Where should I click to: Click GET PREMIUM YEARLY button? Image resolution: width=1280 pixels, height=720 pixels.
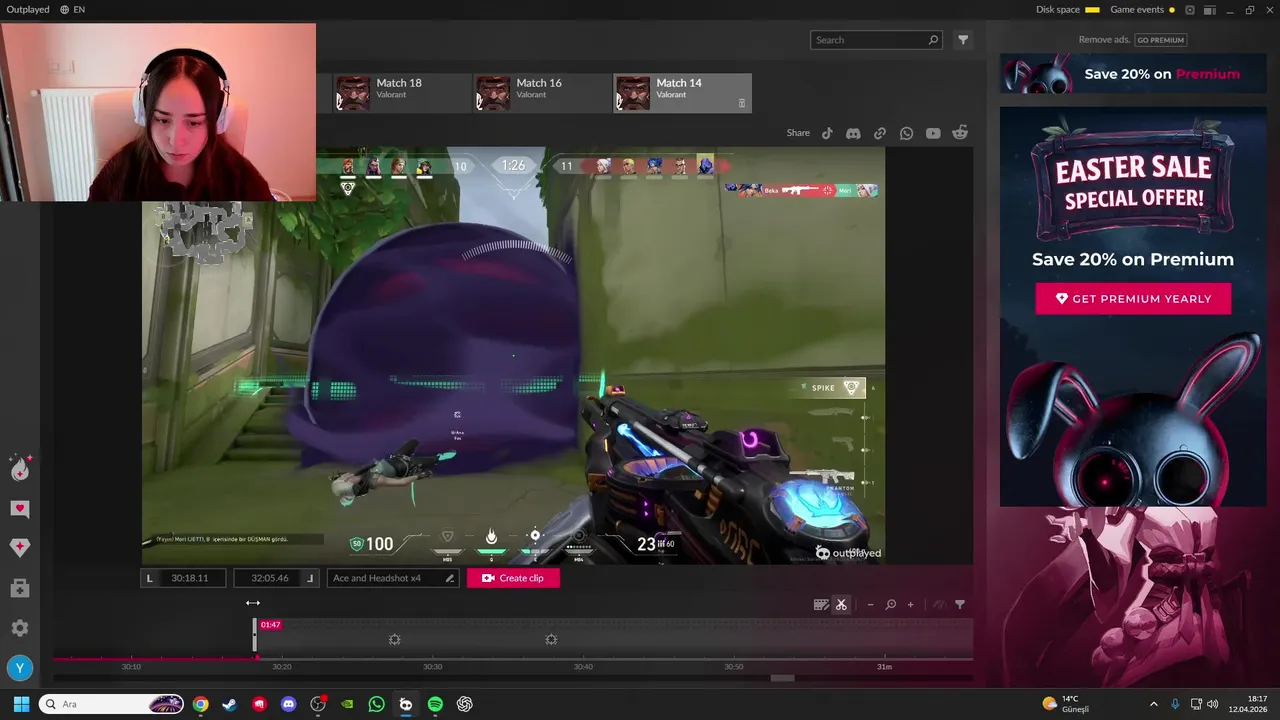point(1133,299)
